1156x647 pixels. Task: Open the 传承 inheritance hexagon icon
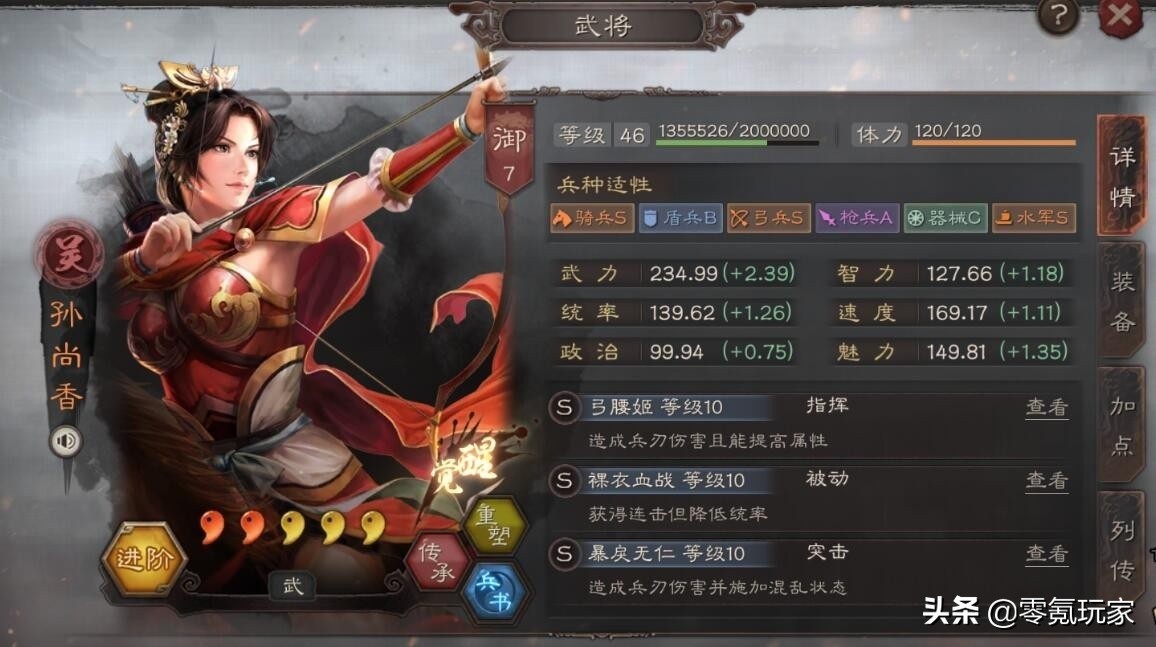pos(438,562)
